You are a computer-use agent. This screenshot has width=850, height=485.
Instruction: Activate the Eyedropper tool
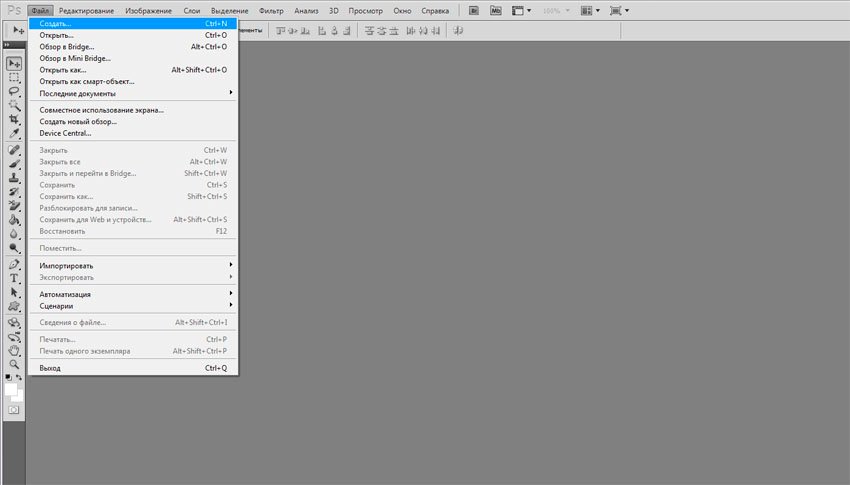pyautogui.click(x=14, y=133)
